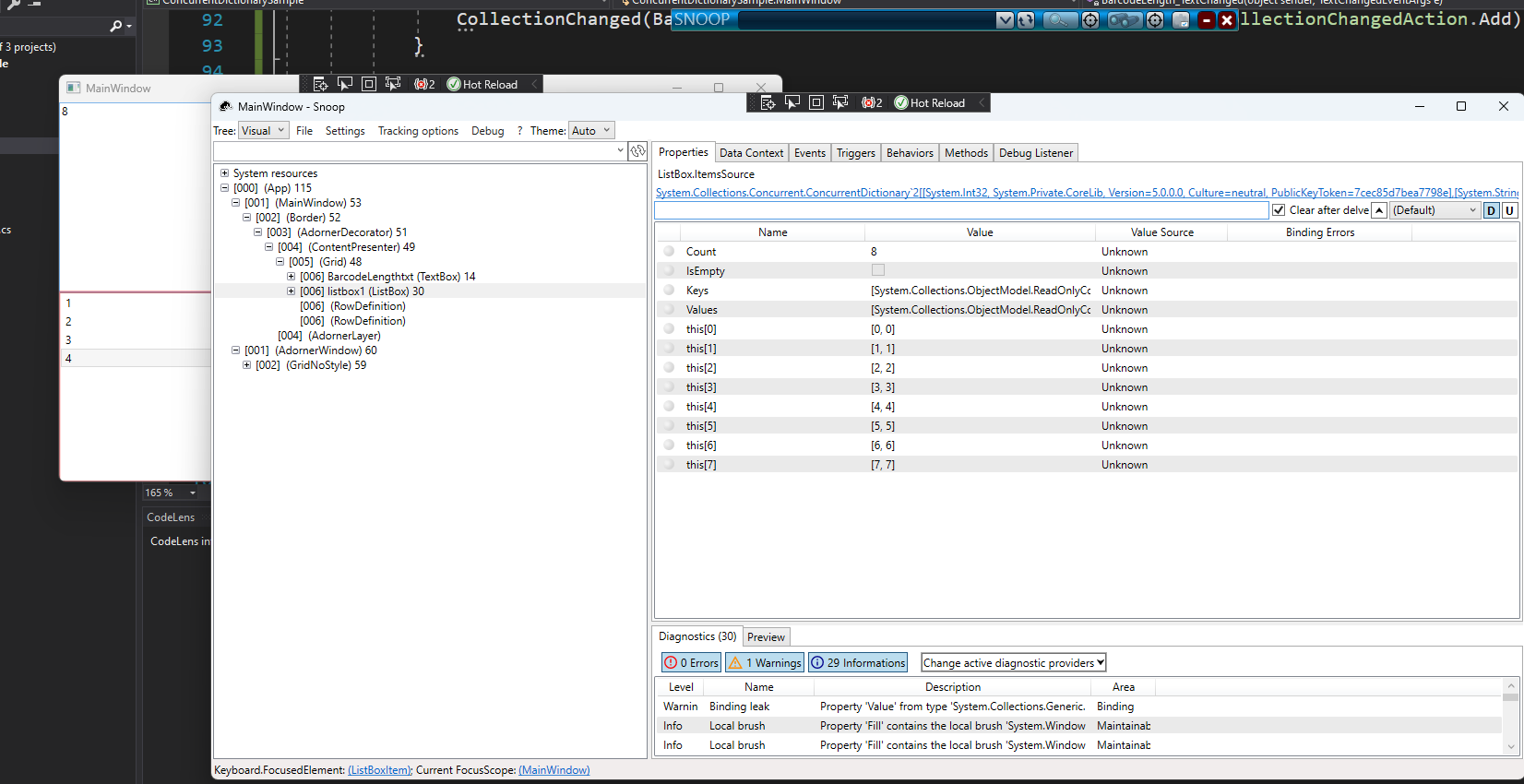Toggle the 1 Warnings filter
The width and height of the screenshot is (1524, 784).
(765, 662)
